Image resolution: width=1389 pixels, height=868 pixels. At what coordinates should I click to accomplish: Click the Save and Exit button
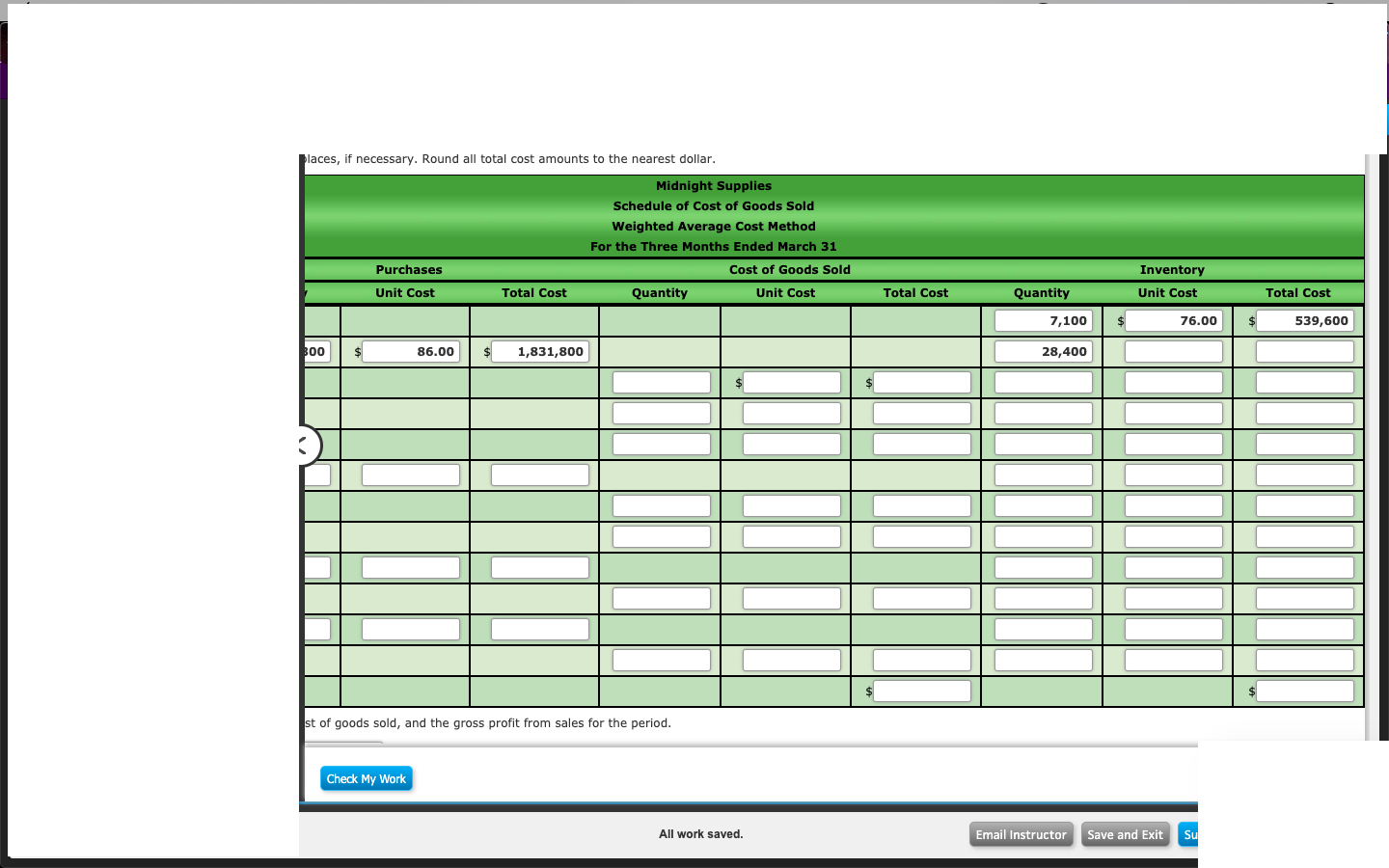coord(1125,834)
